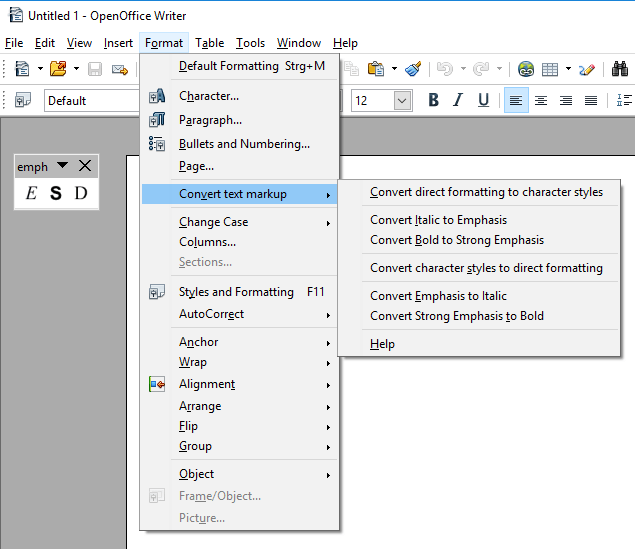Choose Columns... in the Format menu

tap(239, 242)
